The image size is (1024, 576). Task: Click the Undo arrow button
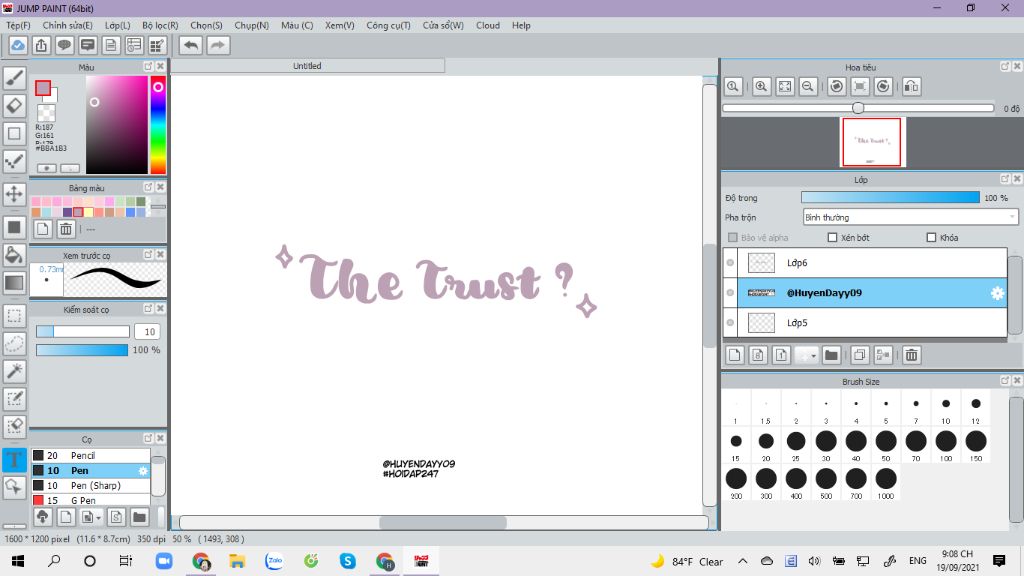pyautogui.click(x=191, y=45)
